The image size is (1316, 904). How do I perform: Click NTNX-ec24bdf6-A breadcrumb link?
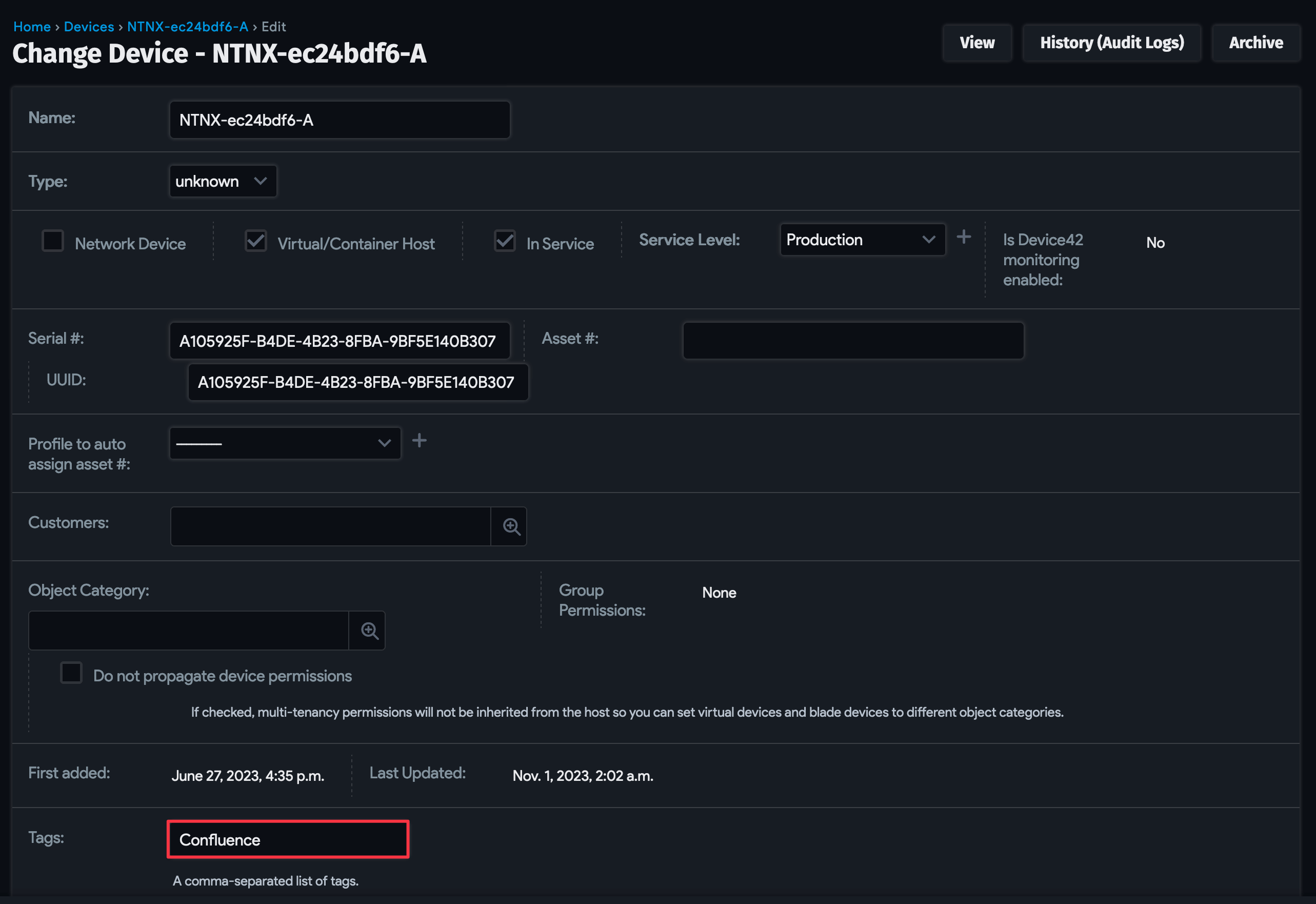[187, 27]
